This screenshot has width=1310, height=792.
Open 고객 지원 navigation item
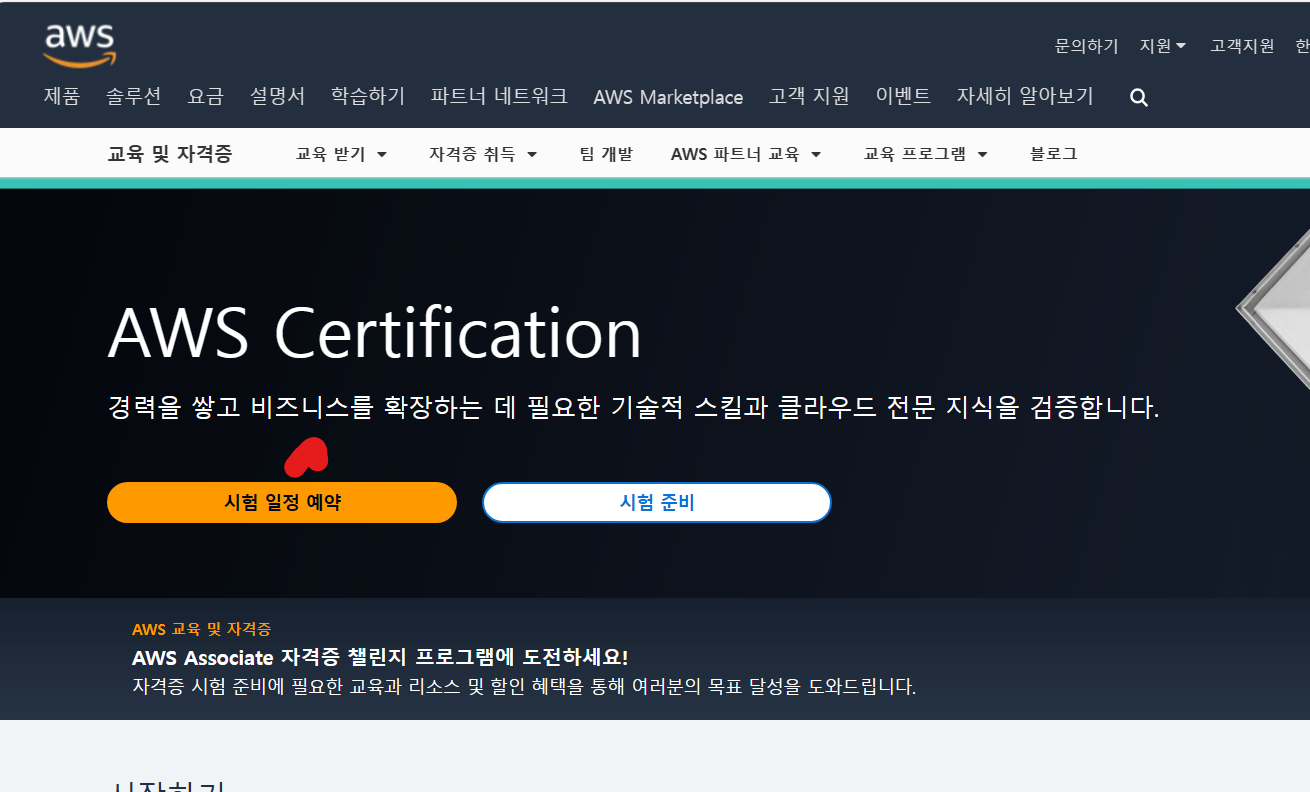pos(809,96)
